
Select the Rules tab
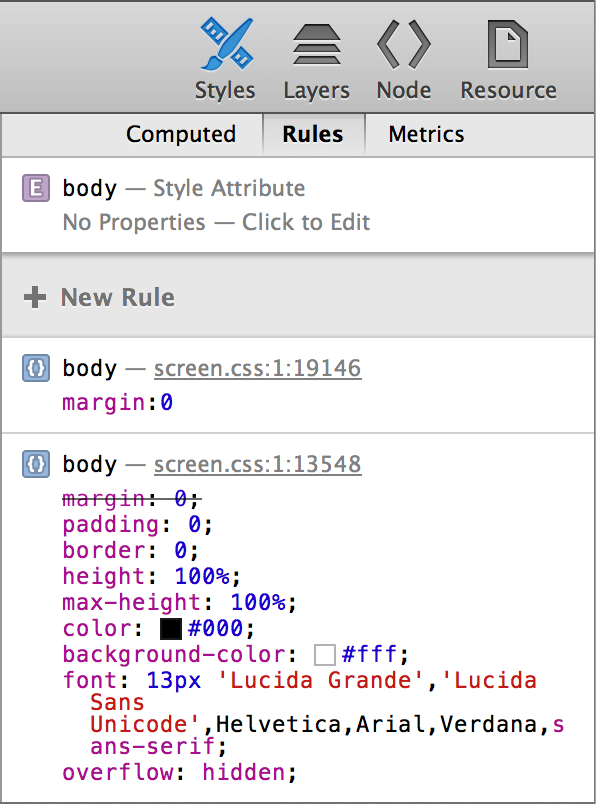click(313, 134)
